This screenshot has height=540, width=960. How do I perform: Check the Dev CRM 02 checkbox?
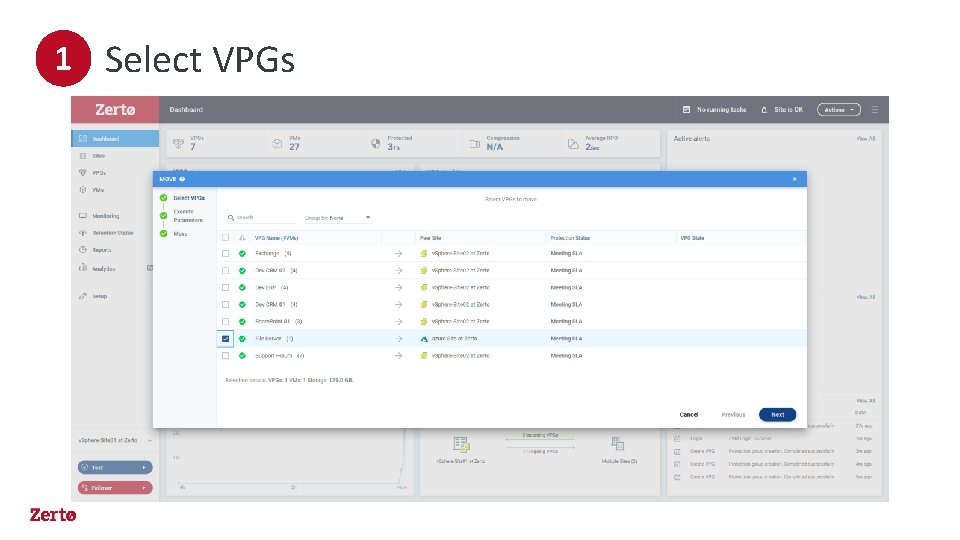[225, 271]
